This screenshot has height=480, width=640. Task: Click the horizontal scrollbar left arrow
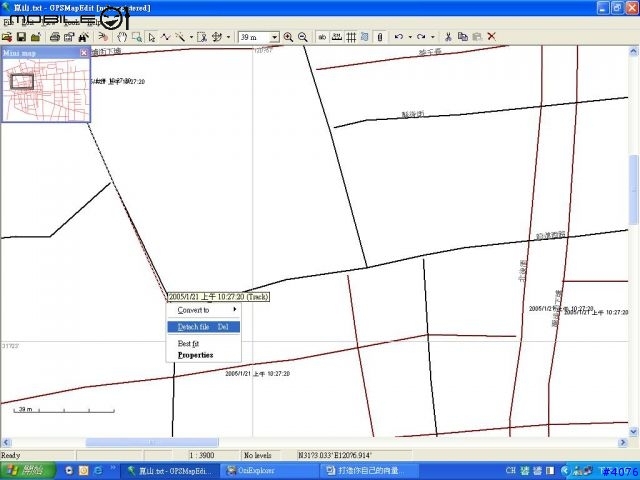[x=5, y=442]
